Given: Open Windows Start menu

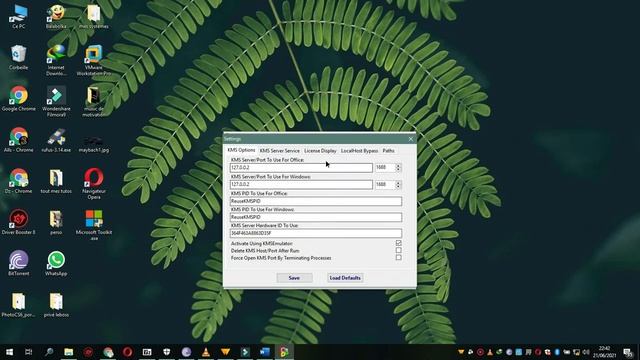Looking at the screenshot, I should pos(9,352).
